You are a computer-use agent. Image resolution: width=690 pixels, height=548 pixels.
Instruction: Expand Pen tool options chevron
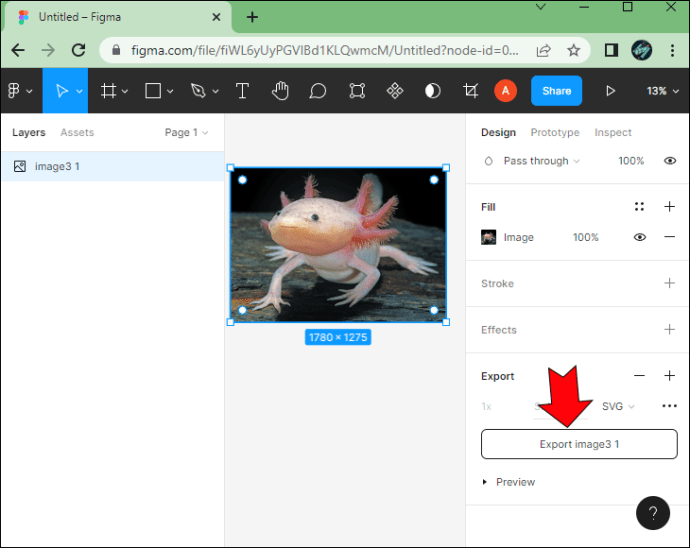(215, 91)
